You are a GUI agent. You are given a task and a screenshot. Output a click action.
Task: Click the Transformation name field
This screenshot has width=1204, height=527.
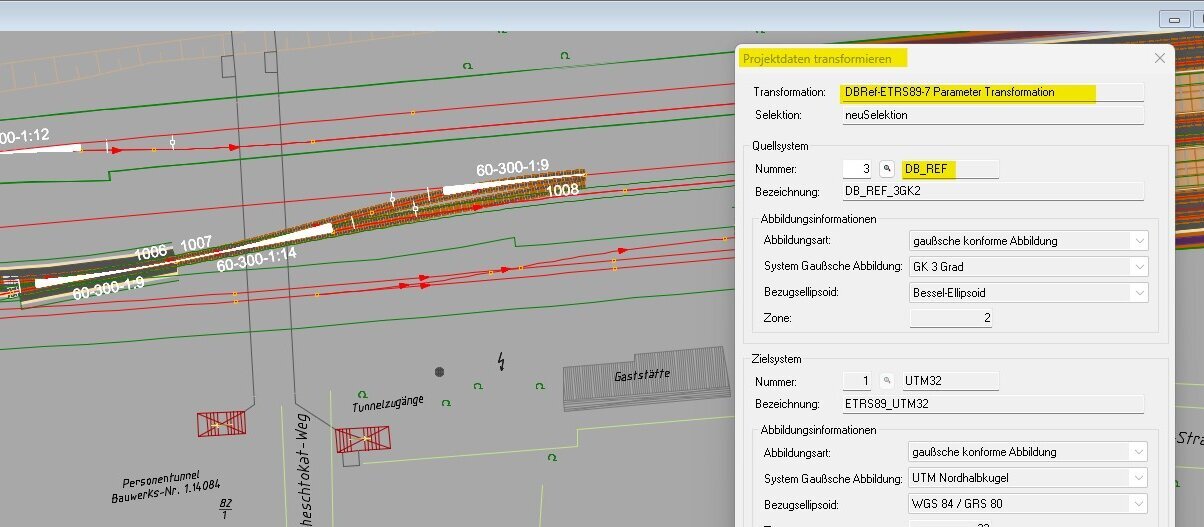[x=992, y=92]
